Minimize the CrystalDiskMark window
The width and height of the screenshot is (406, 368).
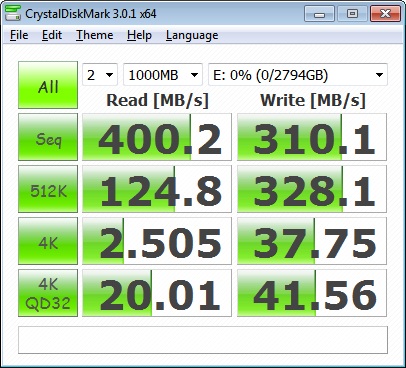pyautogui.click(x=319, y=14)
